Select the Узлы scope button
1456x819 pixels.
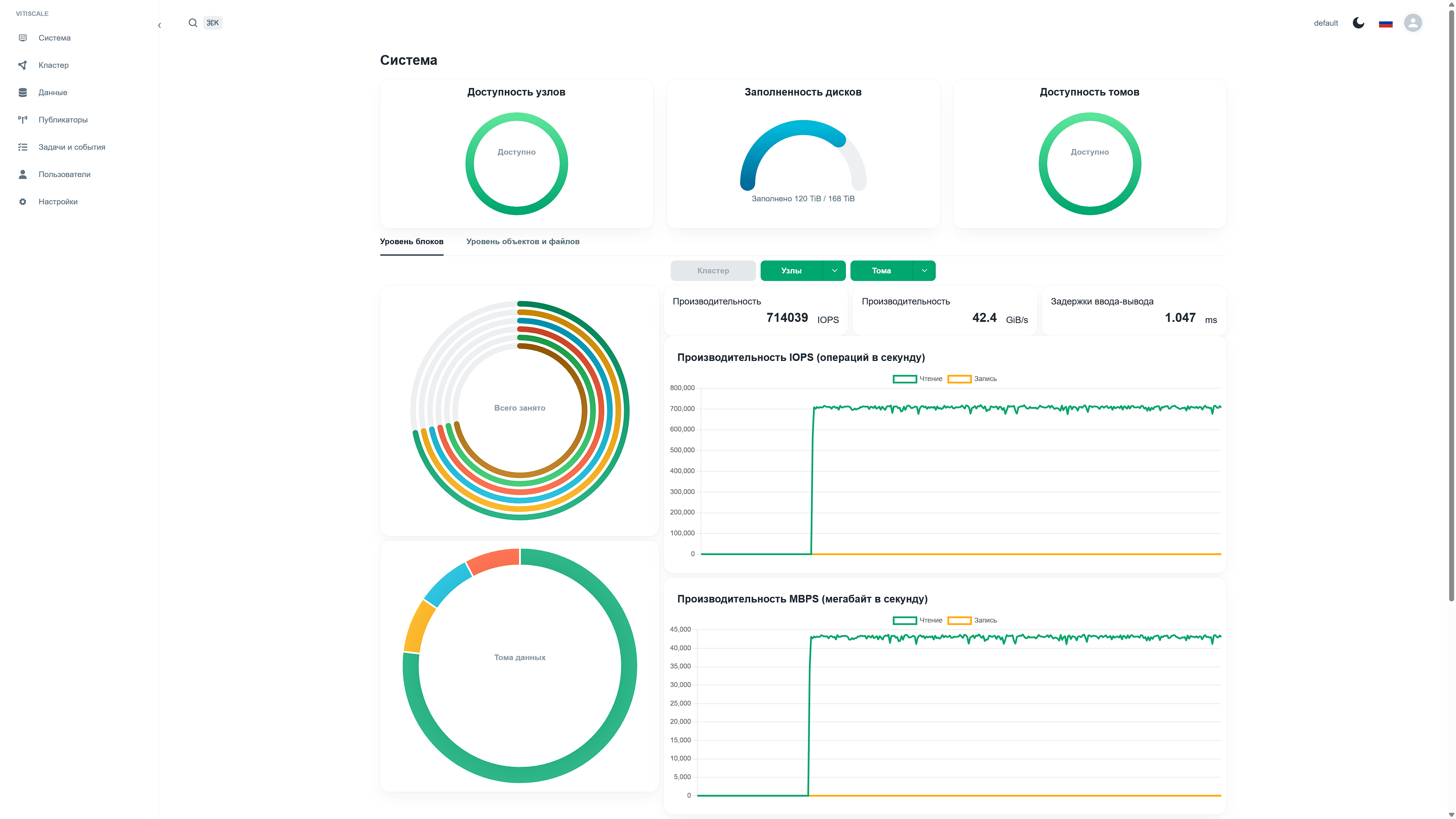tap(791, 271)
